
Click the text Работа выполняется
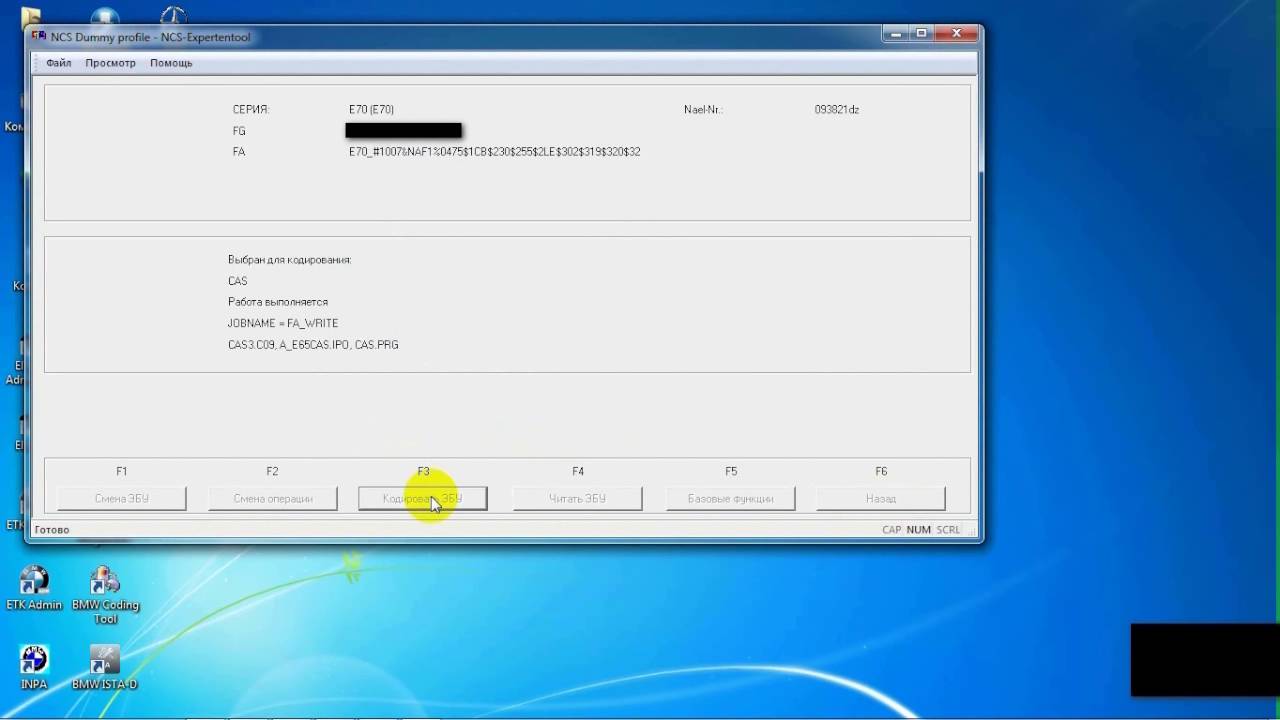click(278, 302)
